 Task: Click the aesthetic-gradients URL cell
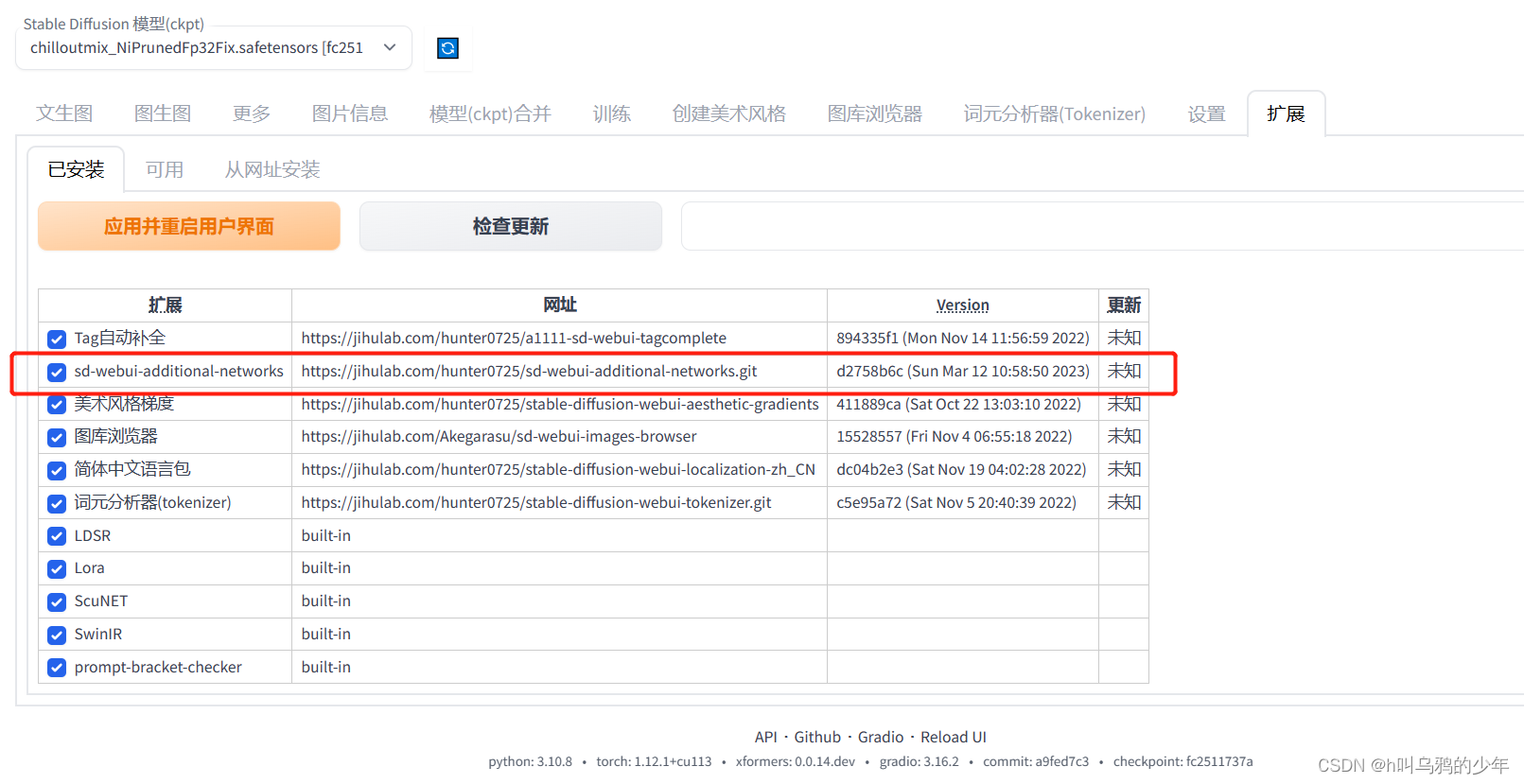point(560,405)
